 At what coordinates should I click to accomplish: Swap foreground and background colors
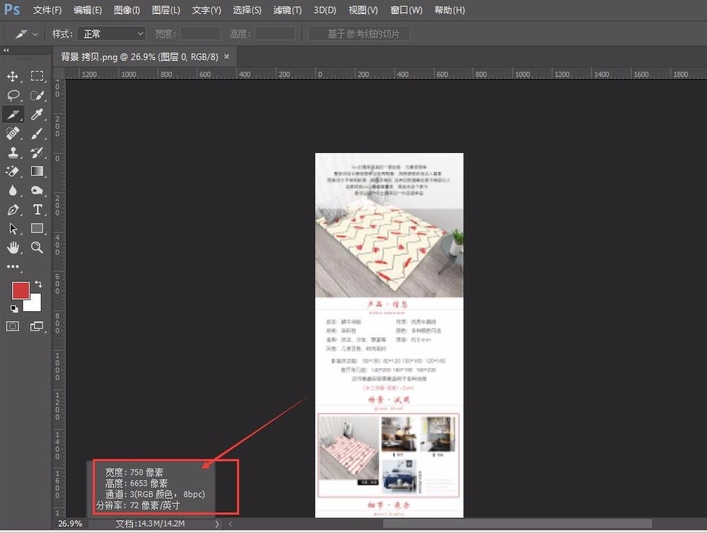coord(38,285)
